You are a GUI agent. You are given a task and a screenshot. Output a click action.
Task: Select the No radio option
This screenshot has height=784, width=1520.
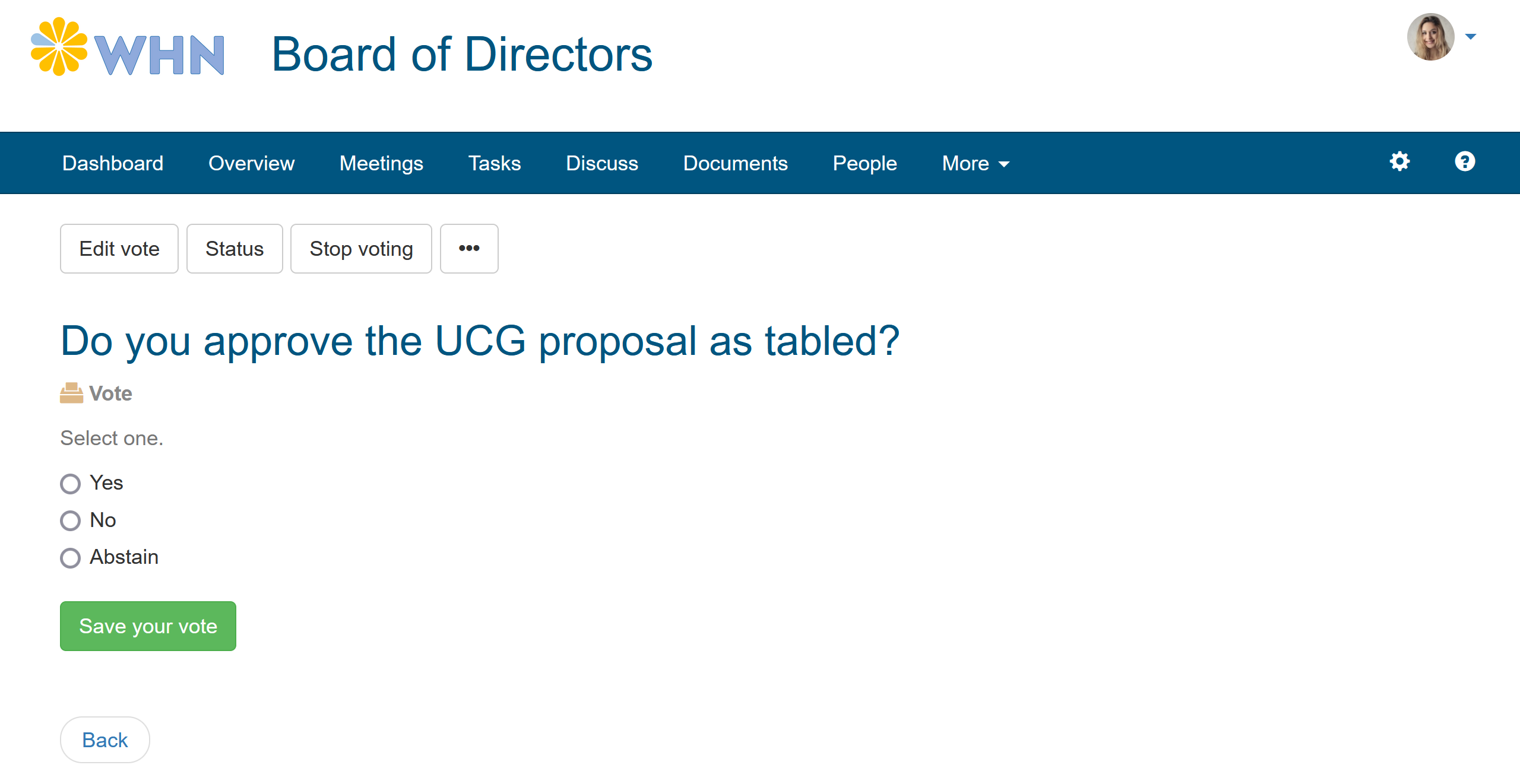click(x=70, y=520)
